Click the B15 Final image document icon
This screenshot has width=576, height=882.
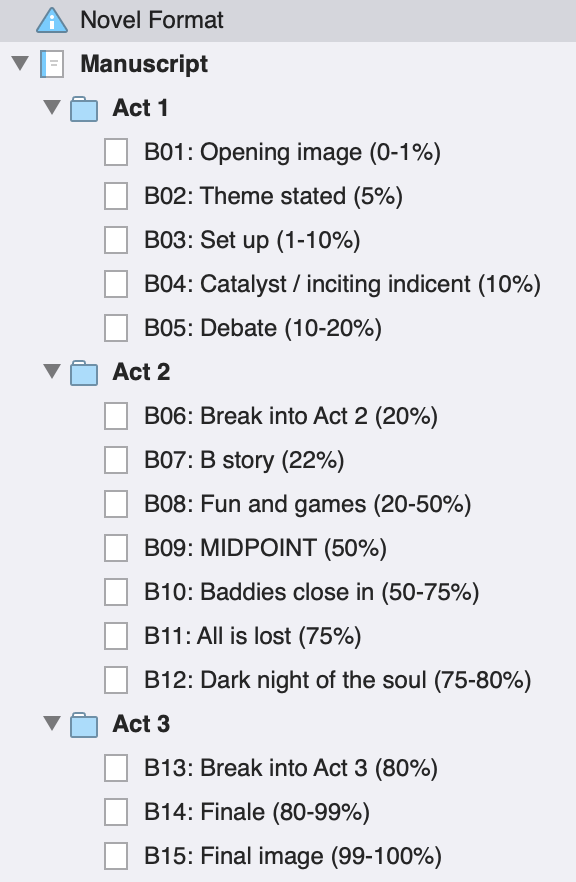click(116, 856)
